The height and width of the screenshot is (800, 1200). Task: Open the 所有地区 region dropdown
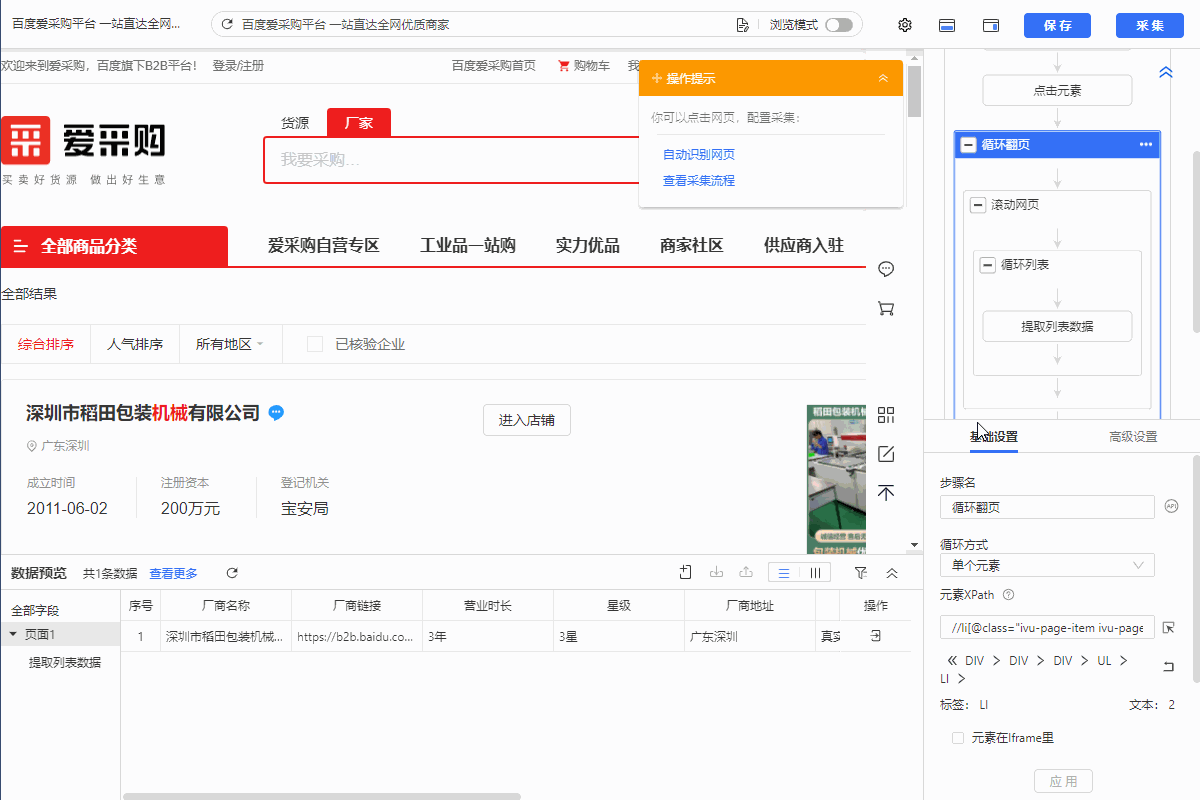coord(229,344)
